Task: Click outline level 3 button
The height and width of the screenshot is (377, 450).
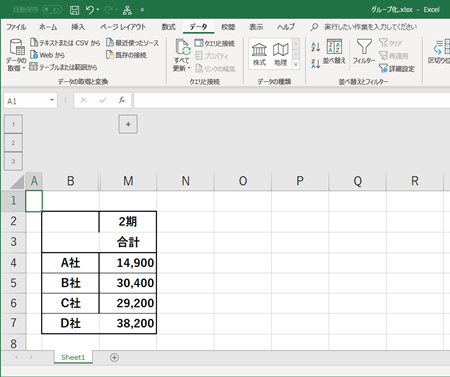Action: 13,162
